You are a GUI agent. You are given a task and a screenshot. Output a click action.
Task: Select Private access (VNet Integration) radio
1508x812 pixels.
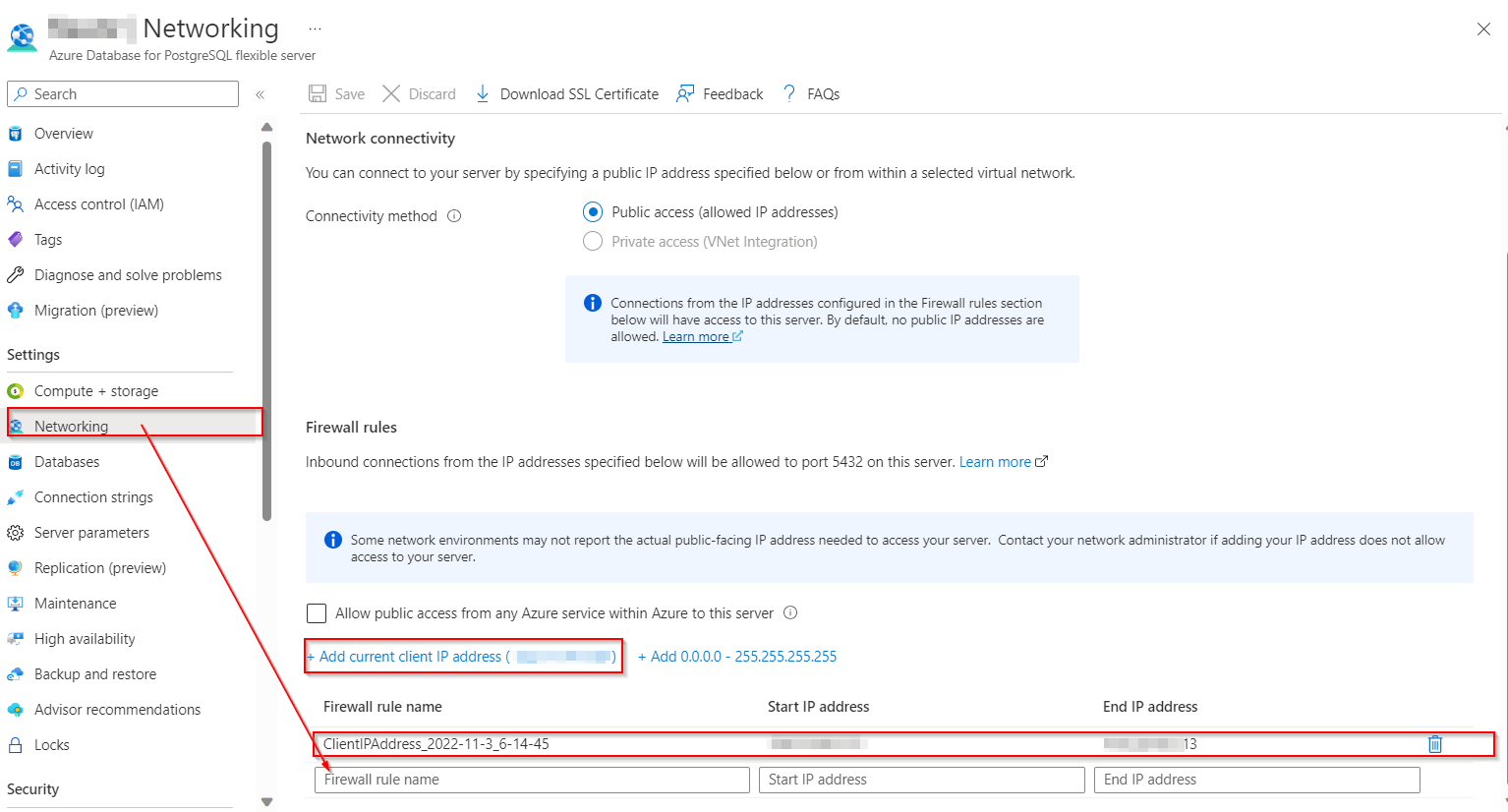[593, 242]
